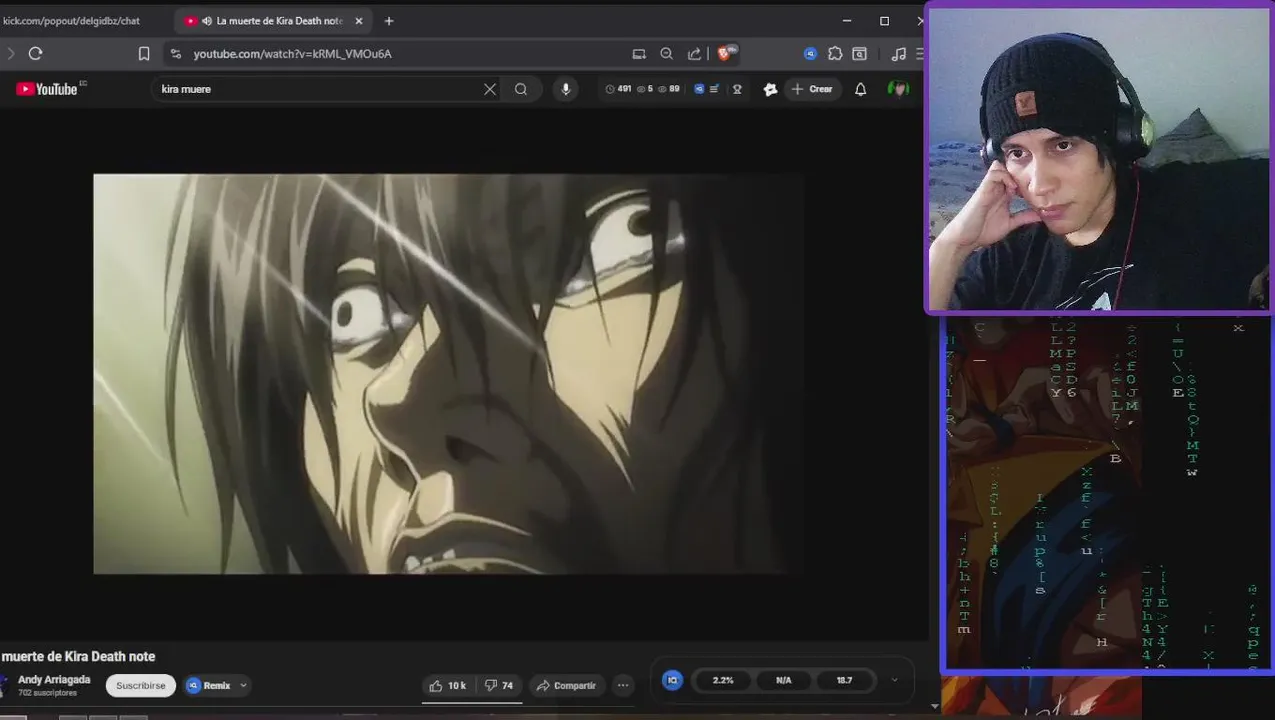This screenshot has height=720, width=1275.
Task: Click the media playlist music-note icon
Action: [898, 54]
